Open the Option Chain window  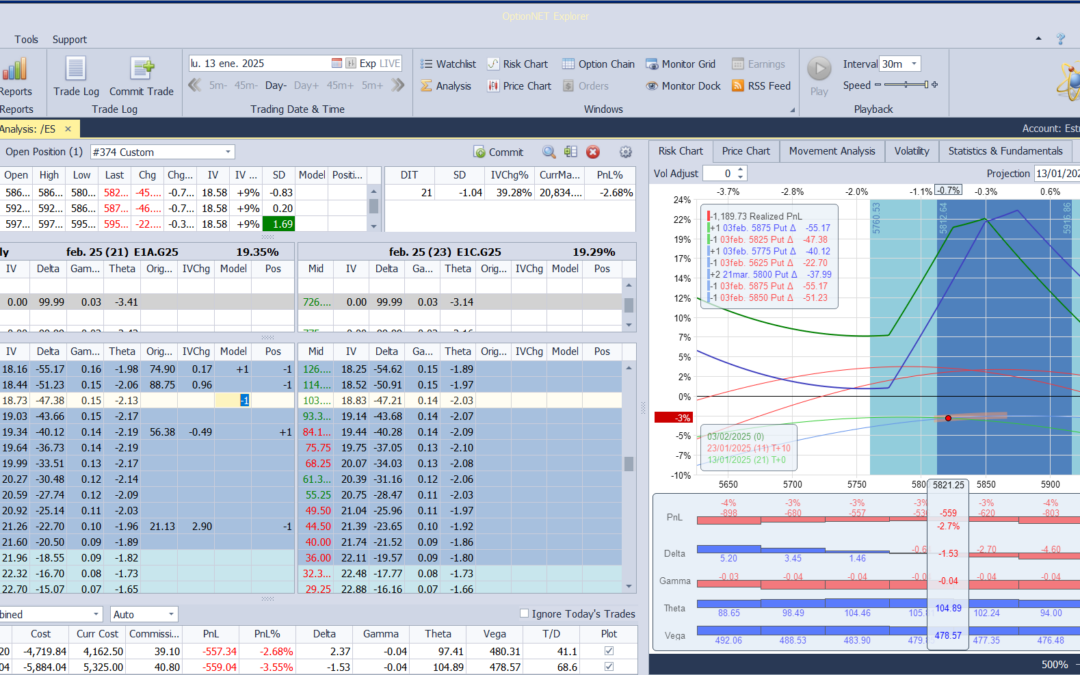click(x=598, y=64)
